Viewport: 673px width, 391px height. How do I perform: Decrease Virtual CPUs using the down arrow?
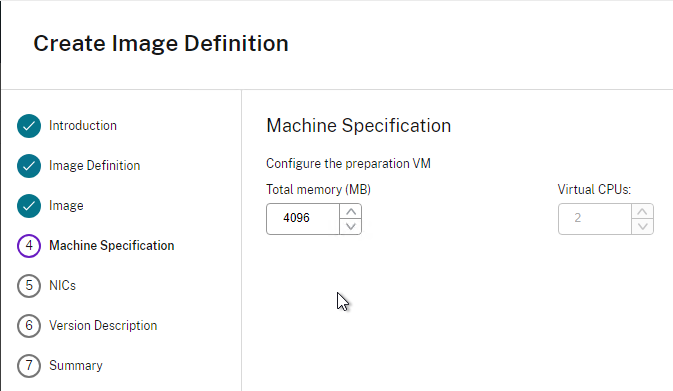[642, 226]
